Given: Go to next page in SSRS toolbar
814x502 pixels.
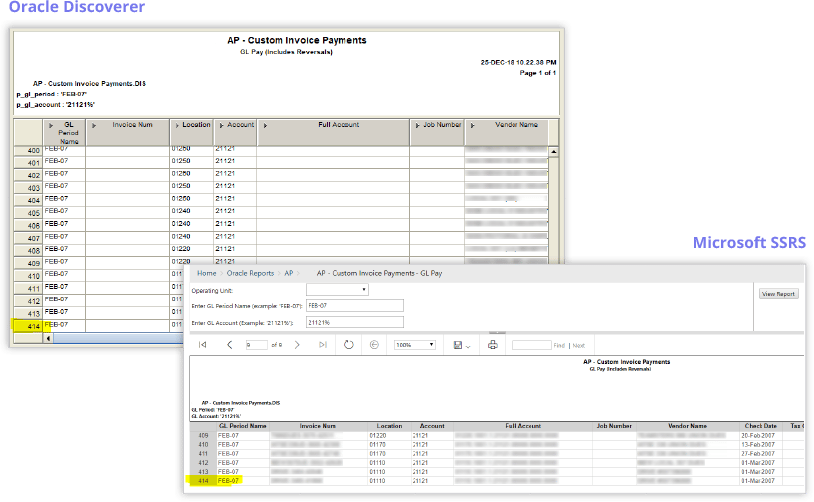Looking at the screenshot, I should coord(297,345).
